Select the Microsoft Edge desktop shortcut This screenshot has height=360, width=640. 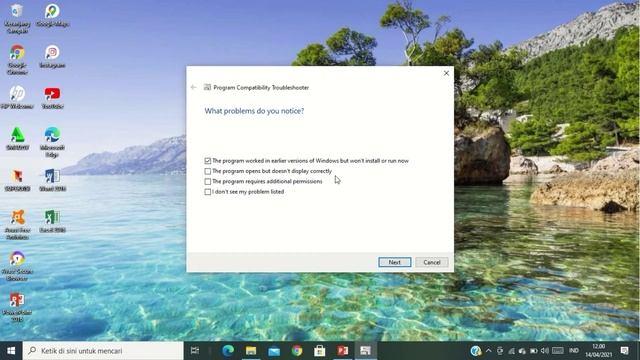click(x=52, y=142)
